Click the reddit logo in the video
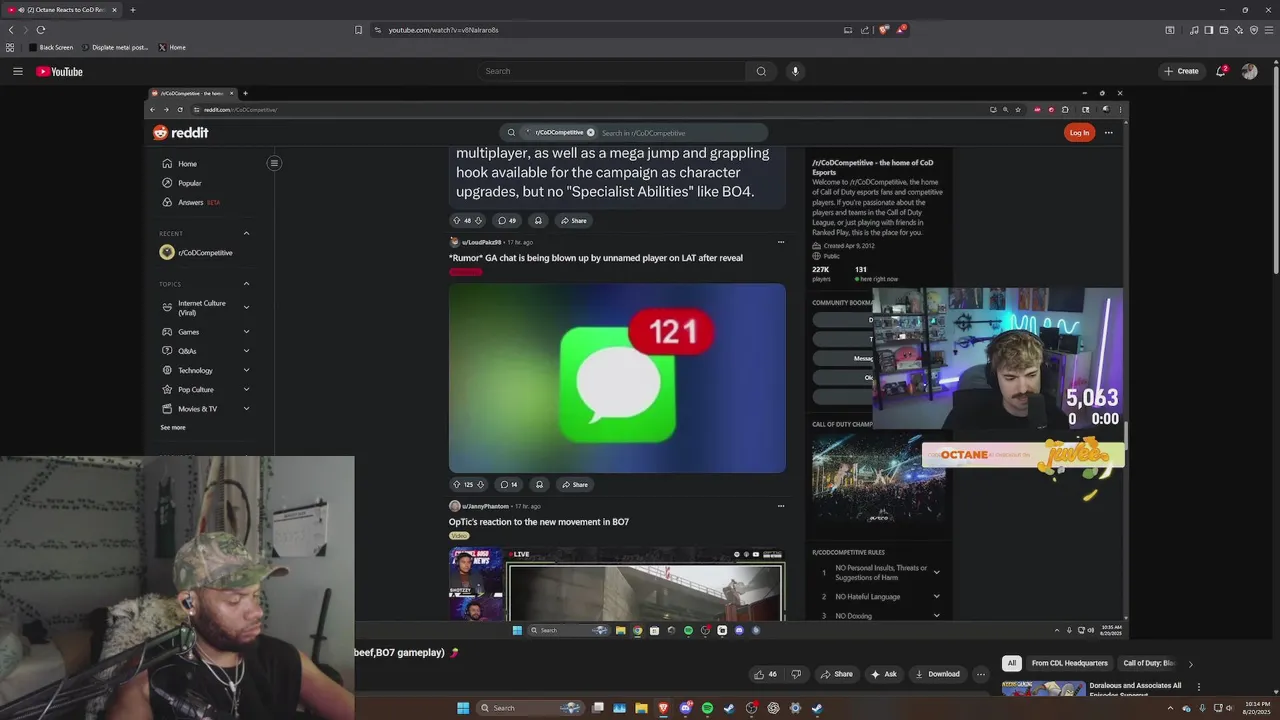The width and height of the screenshot is (1280, 720). pos(180,132)
